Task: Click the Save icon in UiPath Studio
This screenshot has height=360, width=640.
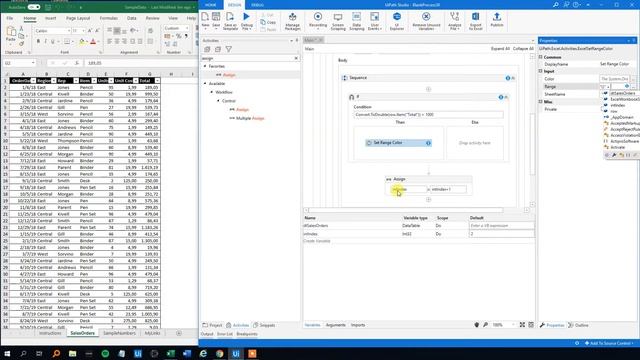Action: click(x=216, y=20)
